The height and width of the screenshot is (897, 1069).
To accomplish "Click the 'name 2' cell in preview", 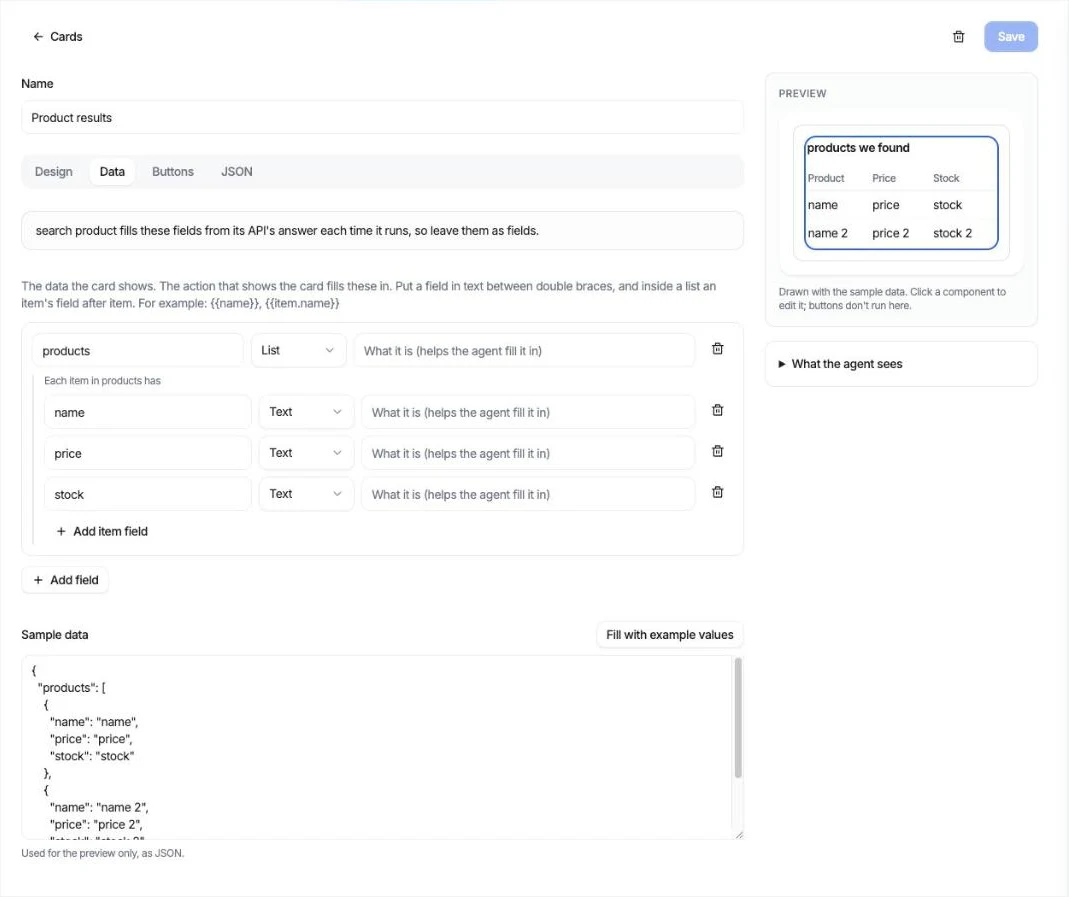I will coord(828,233).
